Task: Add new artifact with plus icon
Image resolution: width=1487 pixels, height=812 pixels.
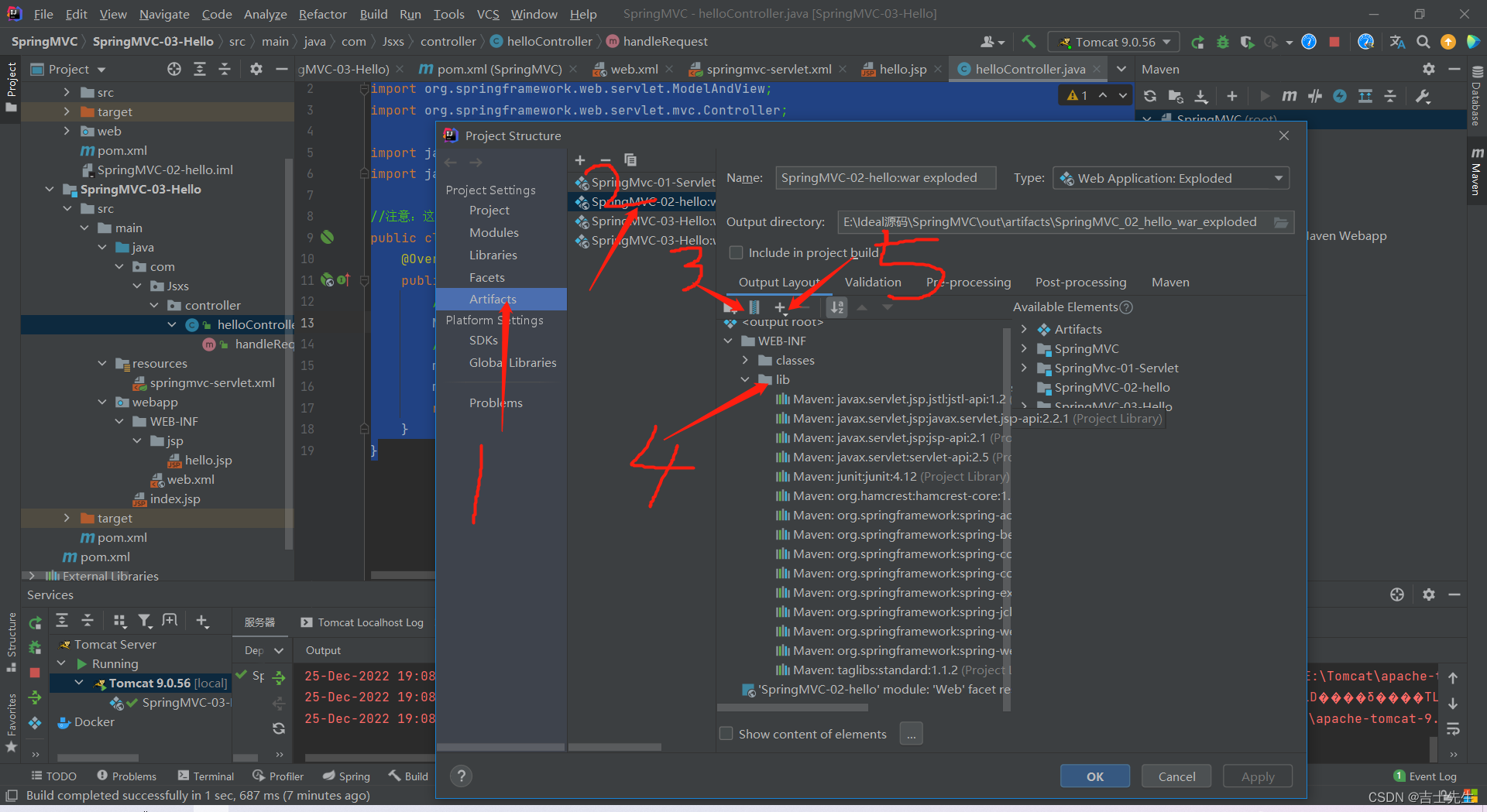Action: click(580, 160)
